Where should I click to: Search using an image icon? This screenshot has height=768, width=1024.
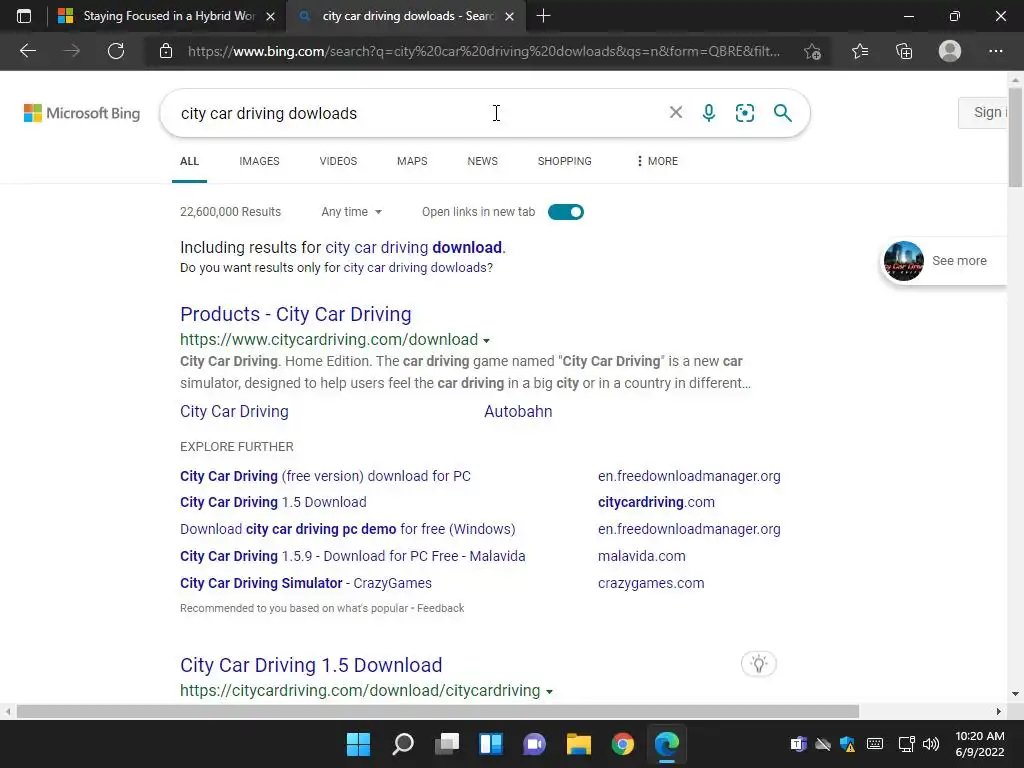(744, 113)
